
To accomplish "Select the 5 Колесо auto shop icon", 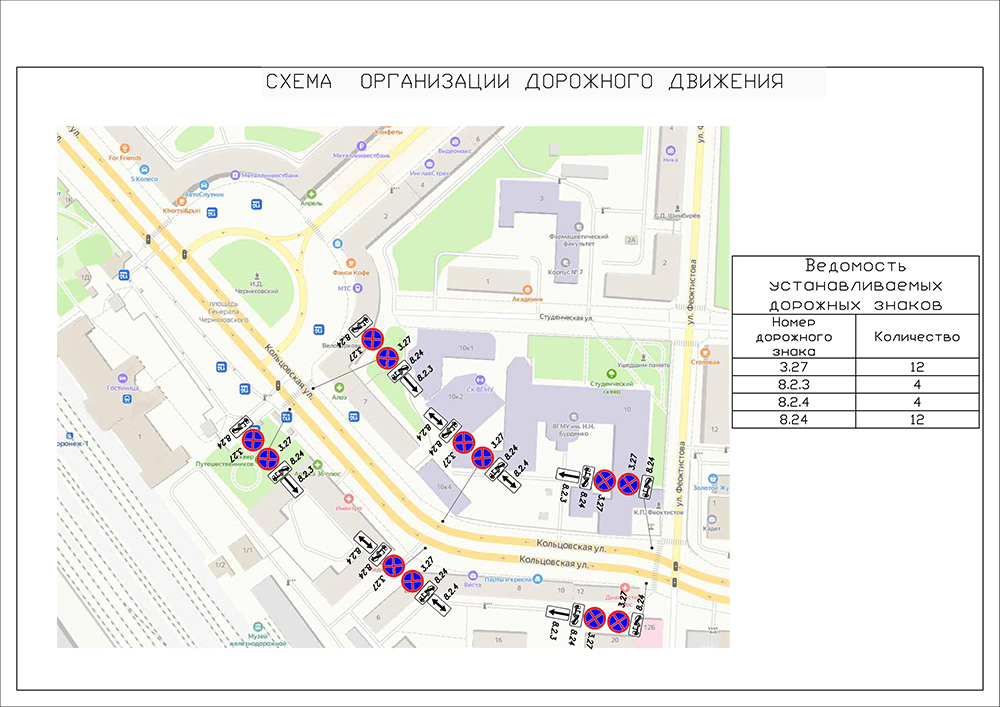I will [146, 169].
